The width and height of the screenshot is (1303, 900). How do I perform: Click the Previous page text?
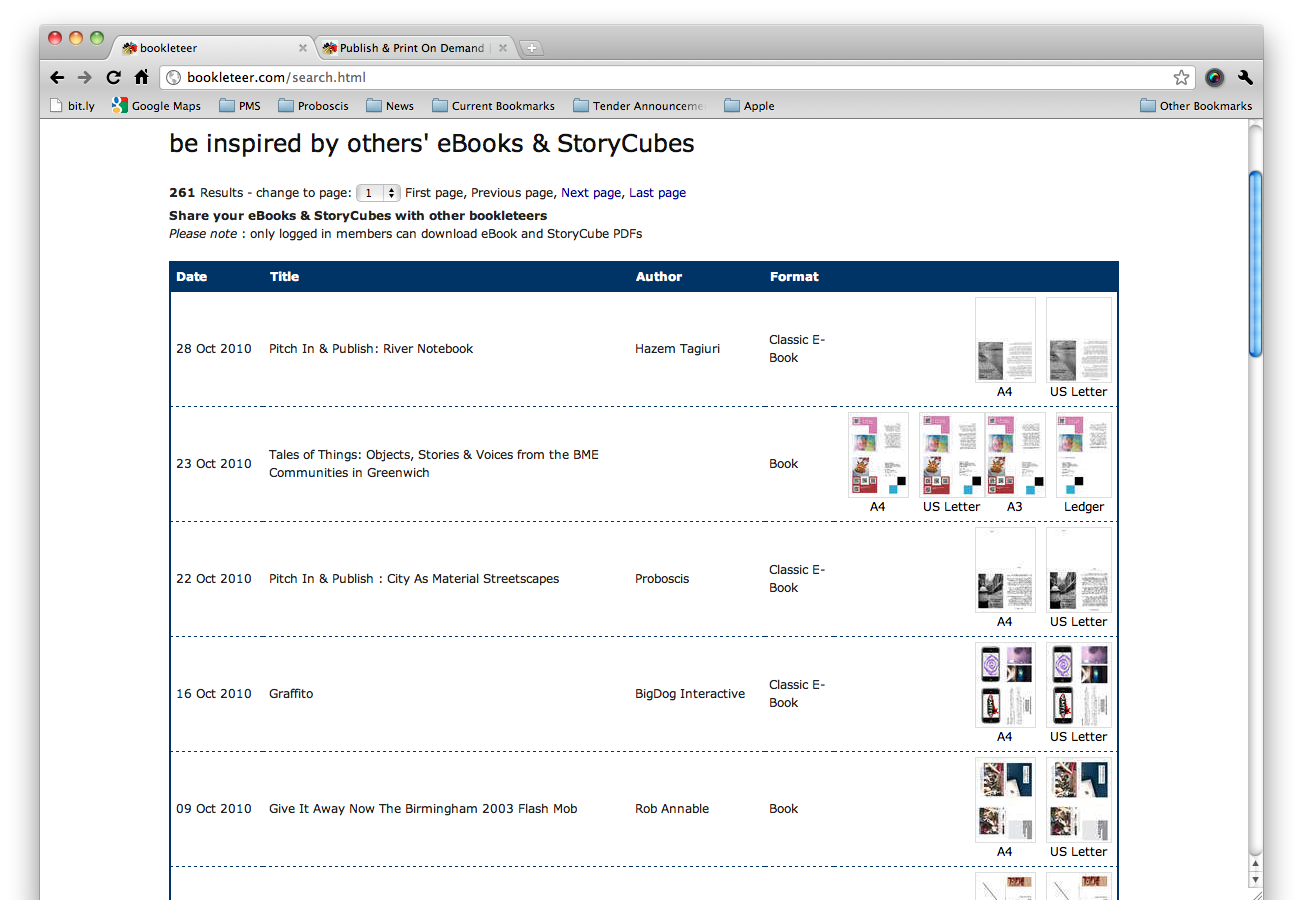512,193
